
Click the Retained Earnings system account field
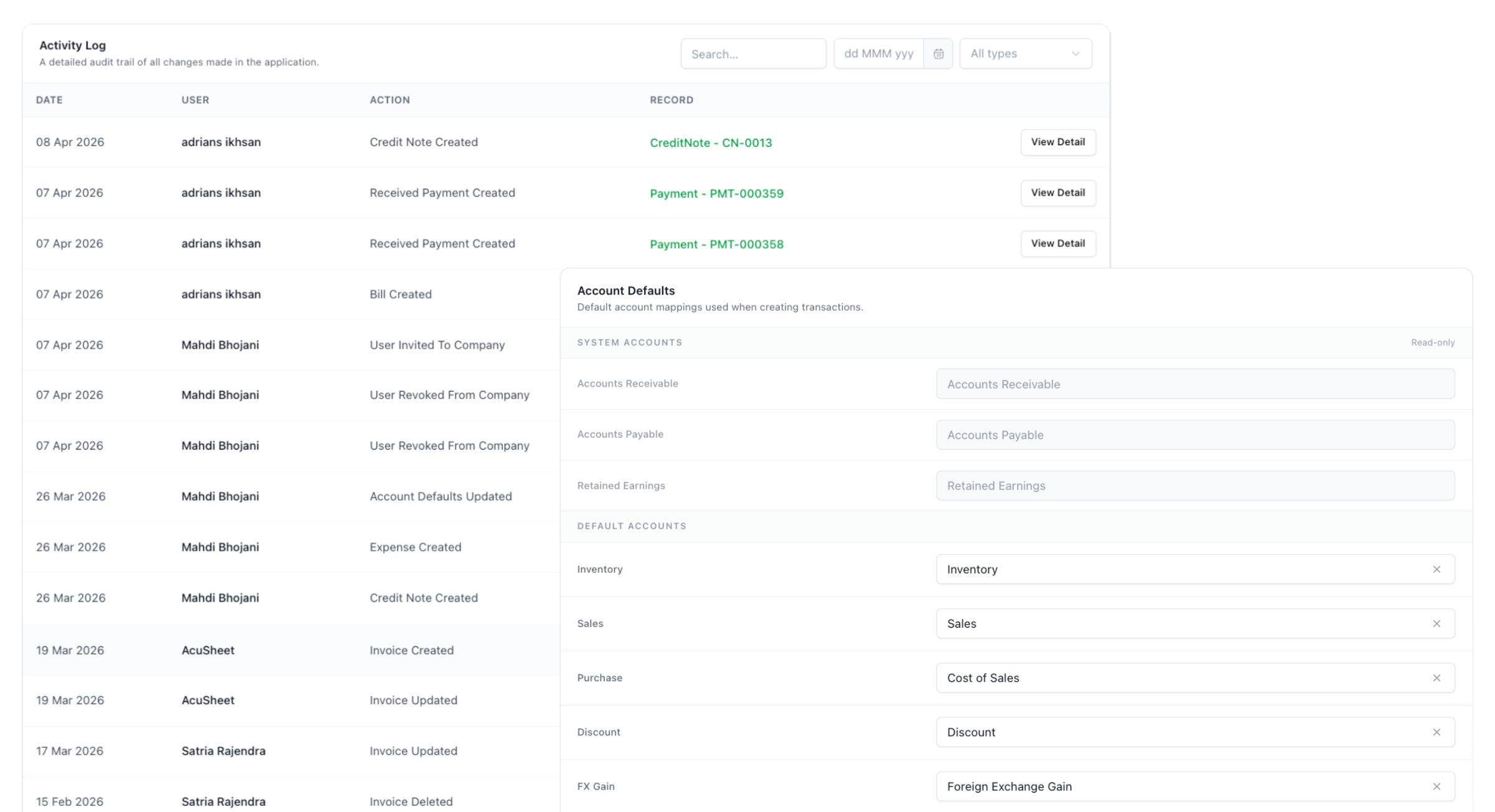point(1195,485)
